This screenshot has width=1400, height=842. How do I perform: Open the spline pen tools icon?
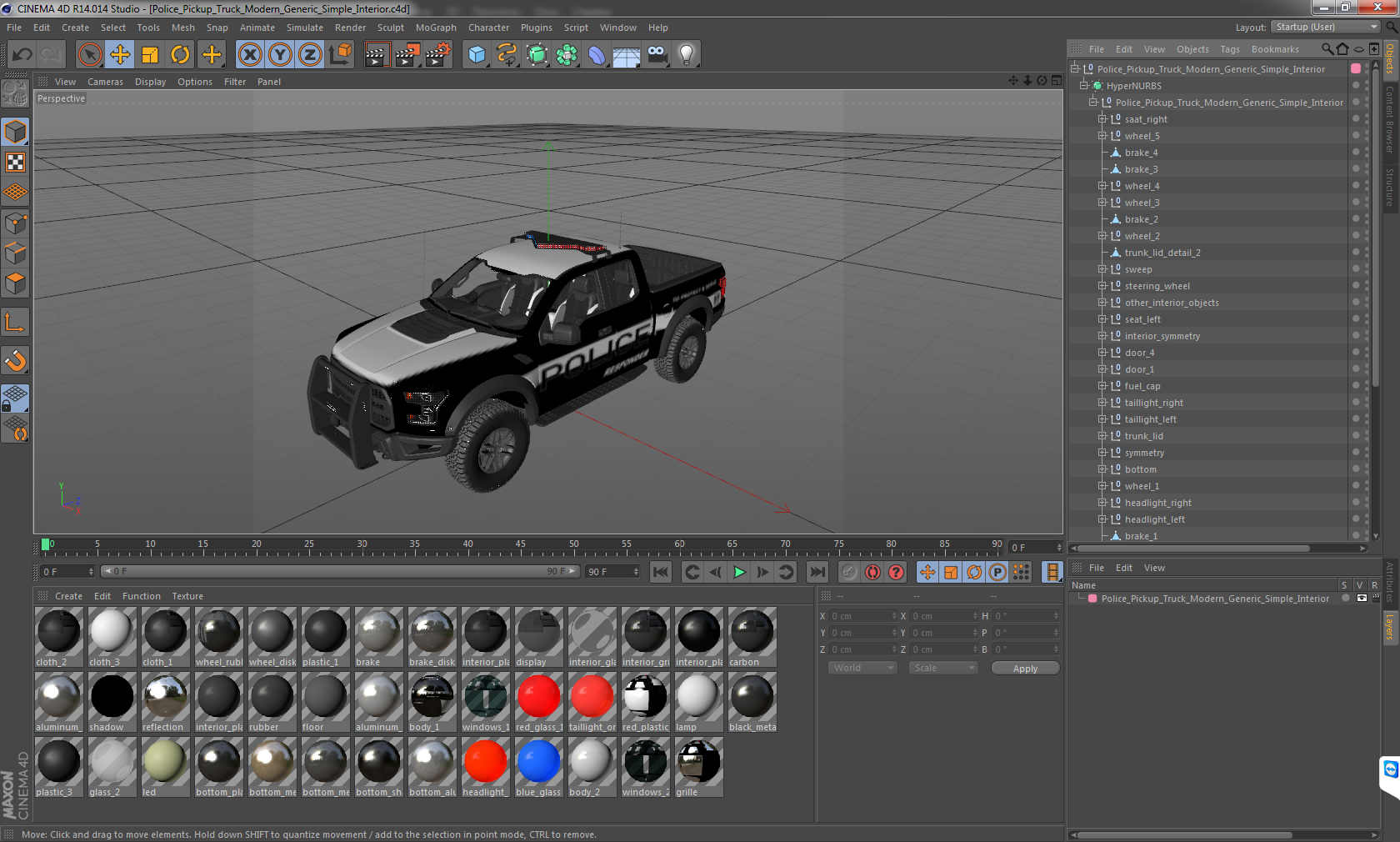(507, 55)
